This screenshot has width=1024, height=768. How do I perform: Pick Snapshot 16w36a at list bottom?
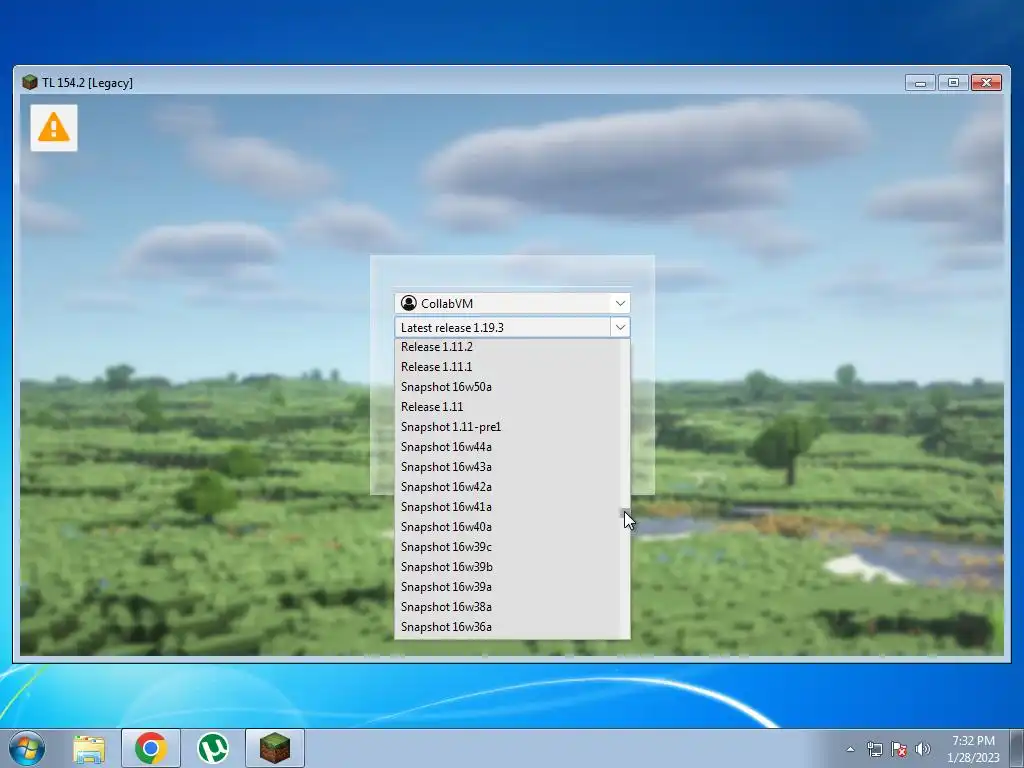click(x=507, y=627)
